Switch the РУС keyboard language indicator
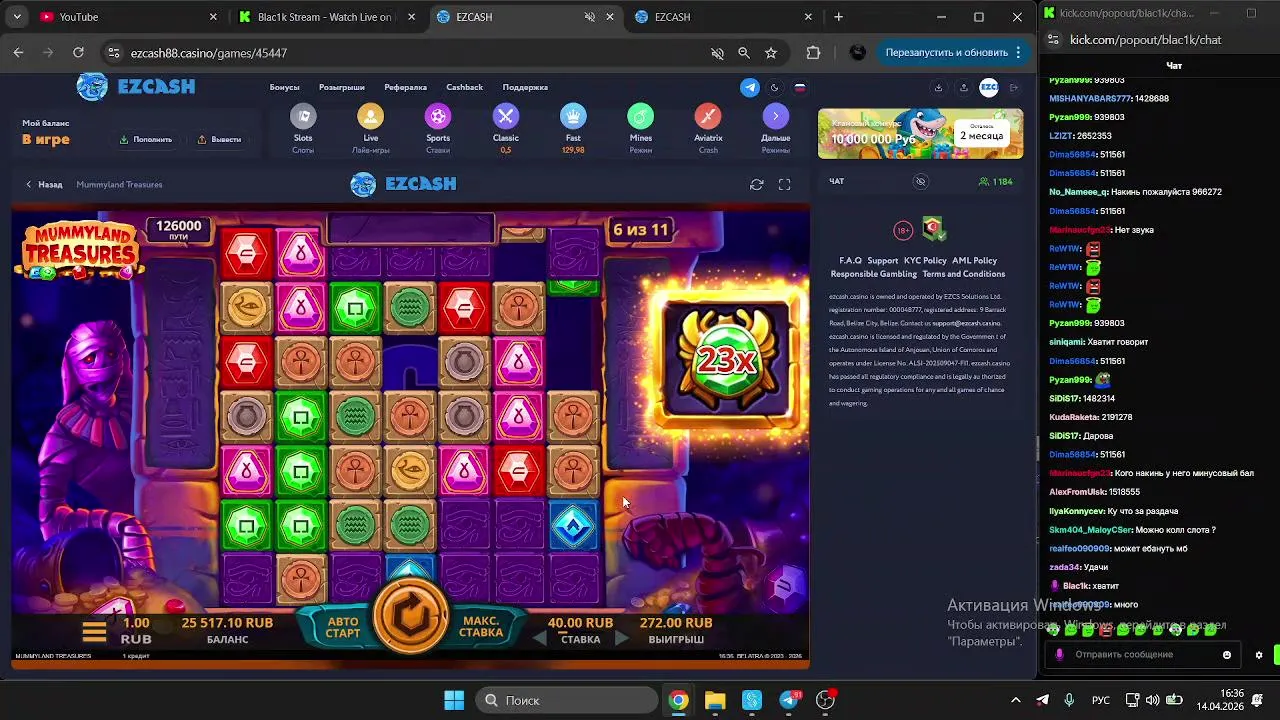 click(x=1100, y=700)
